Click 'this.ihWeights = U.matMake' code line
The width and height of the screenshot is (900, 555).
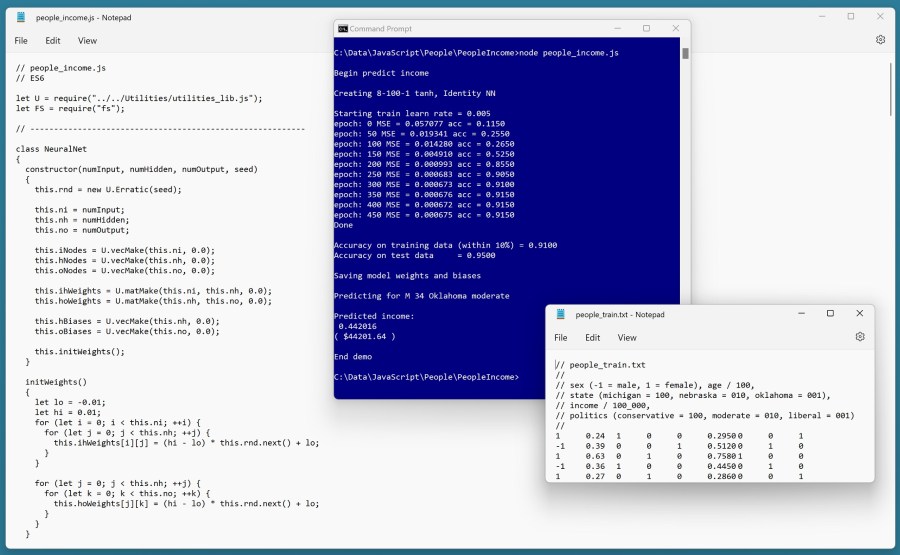tap(153, 291)
